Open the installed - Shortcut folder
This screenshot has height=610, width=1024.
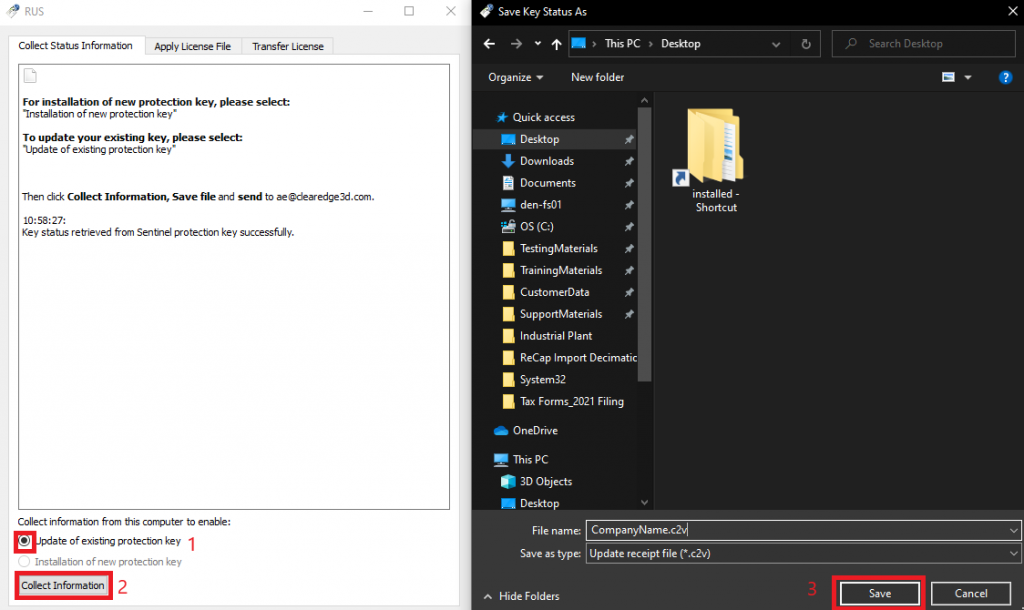(715, 160)
